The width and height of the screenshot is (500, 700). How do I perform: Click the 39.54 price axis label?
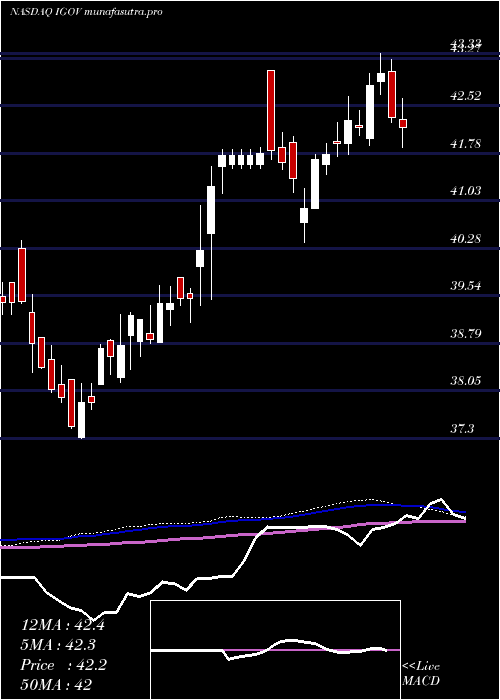(x=466, y=286)
